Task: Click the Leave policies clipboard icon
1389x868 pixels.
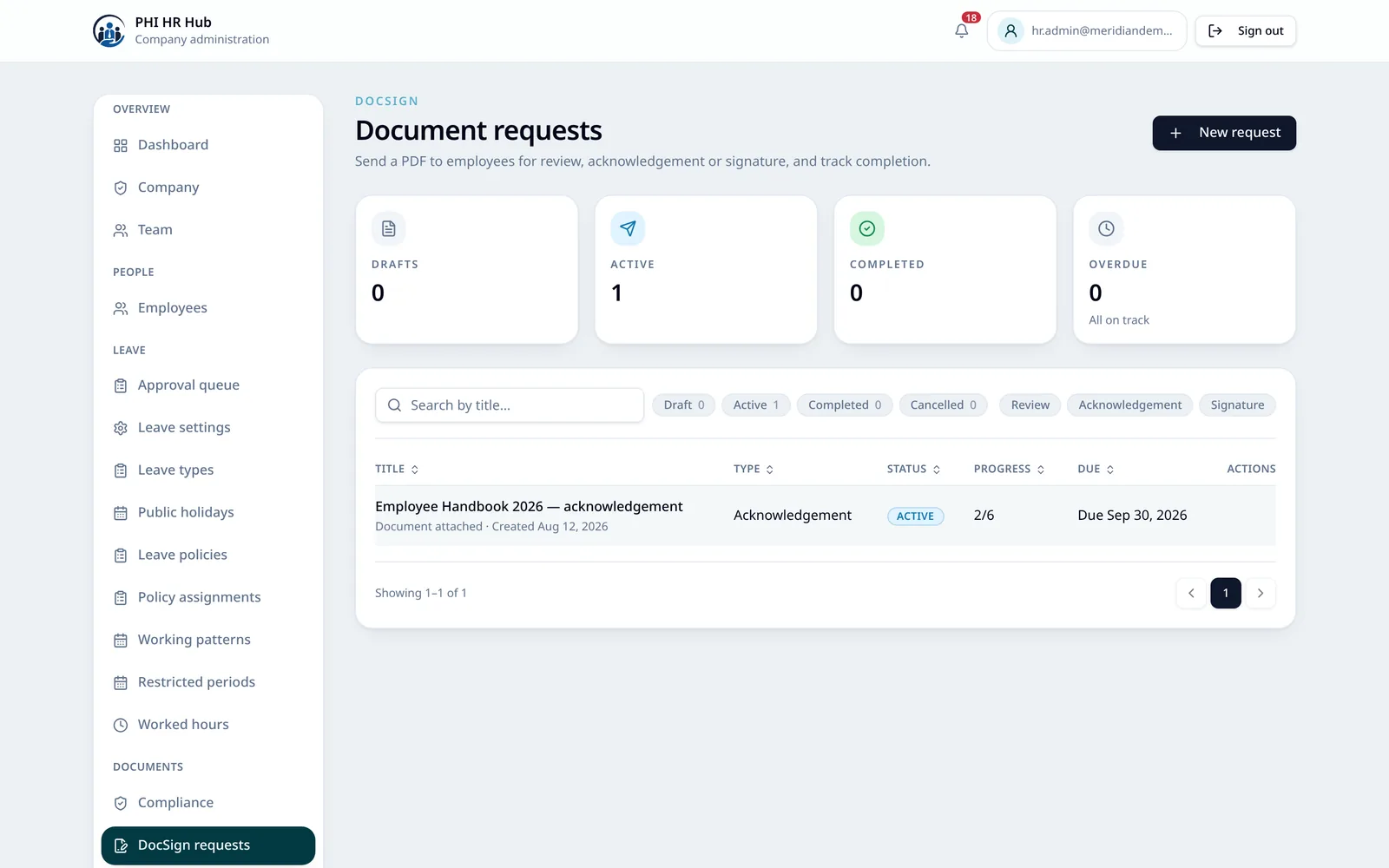Action: [x=121, y=556]
